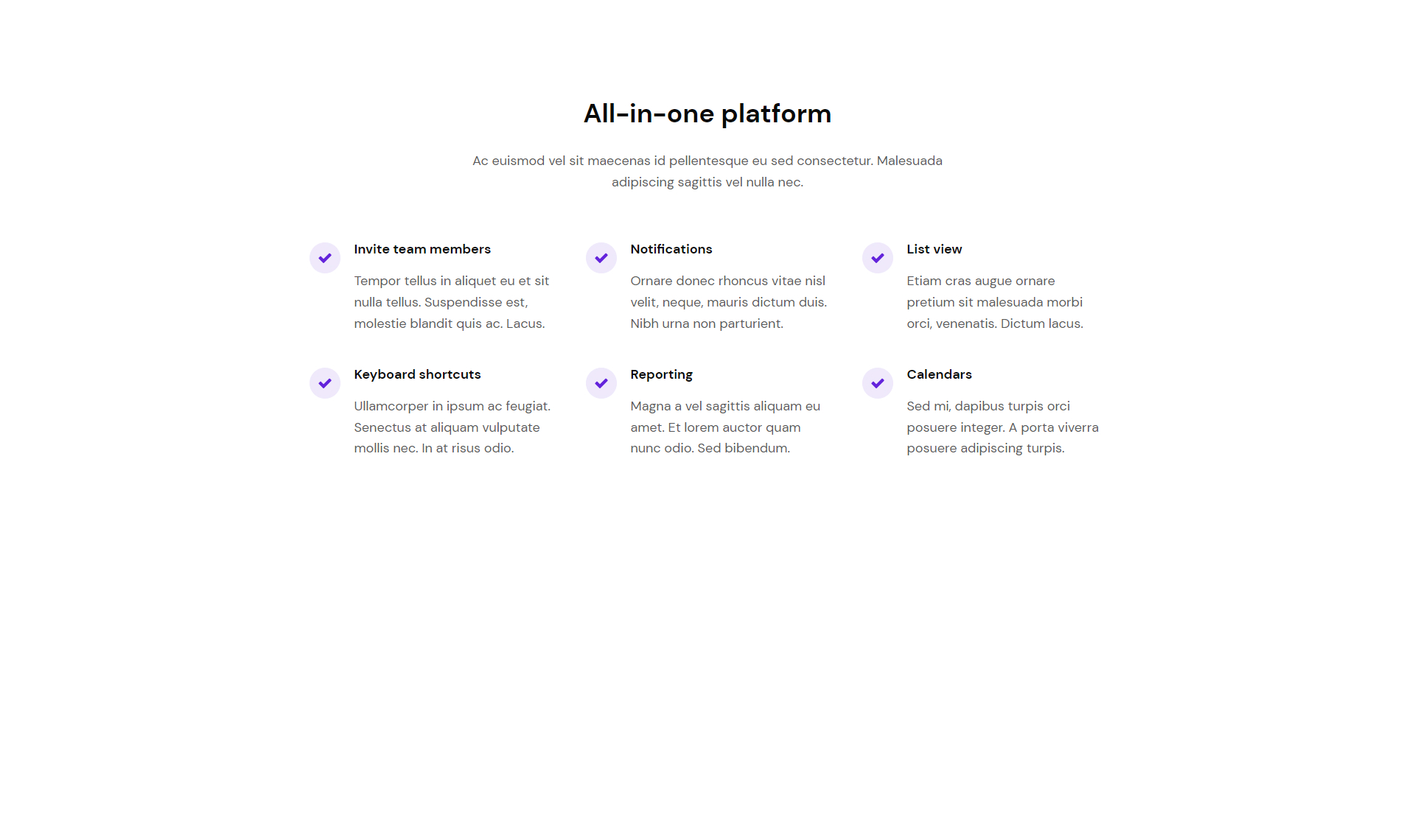Click the Calendars feature title
Image resolution: width=1415 pixels, height=840 pixels.
[940, 374]
